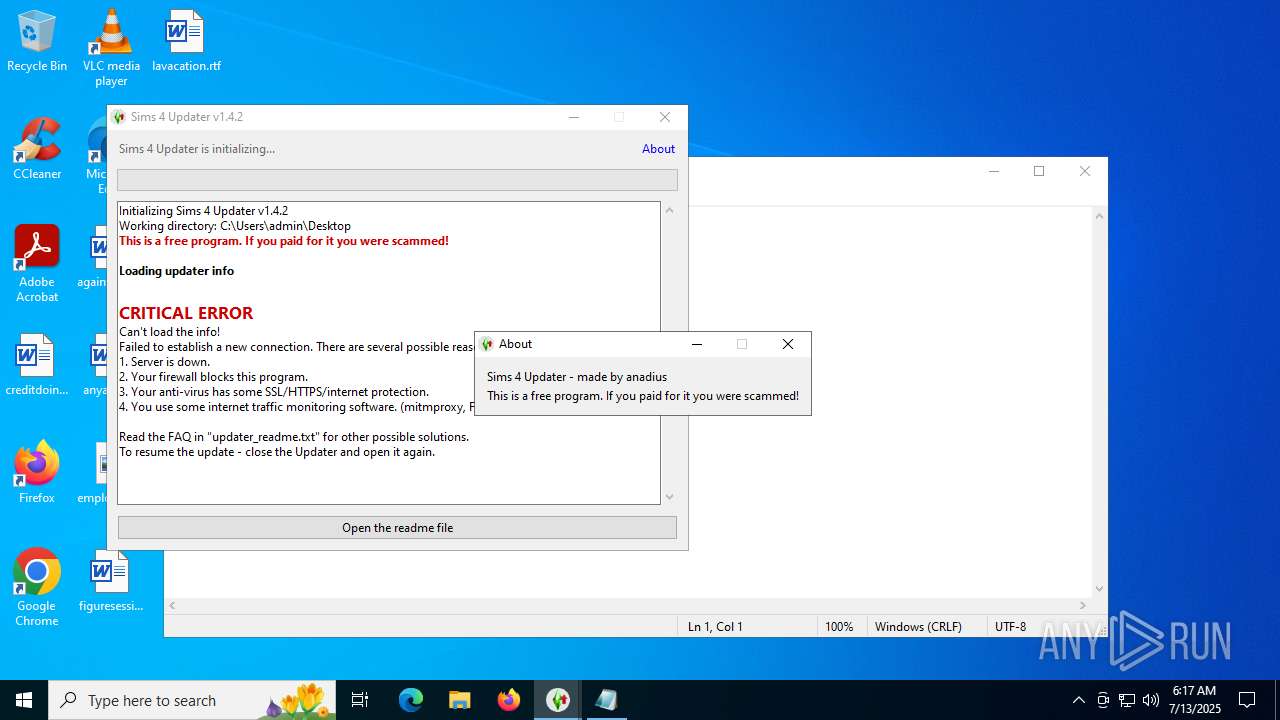Open the About link in updater
1280x720 pixels.
tap(658, 149)
